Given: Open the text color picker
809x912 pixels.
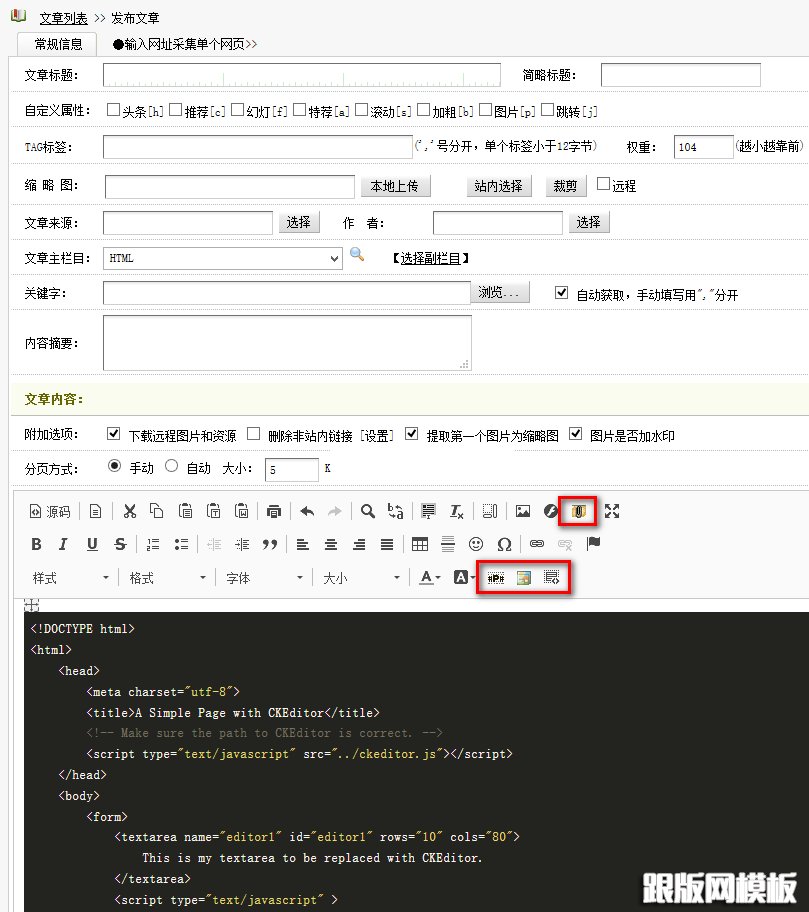Looking at the screenshot, I should tap(430, 578).
